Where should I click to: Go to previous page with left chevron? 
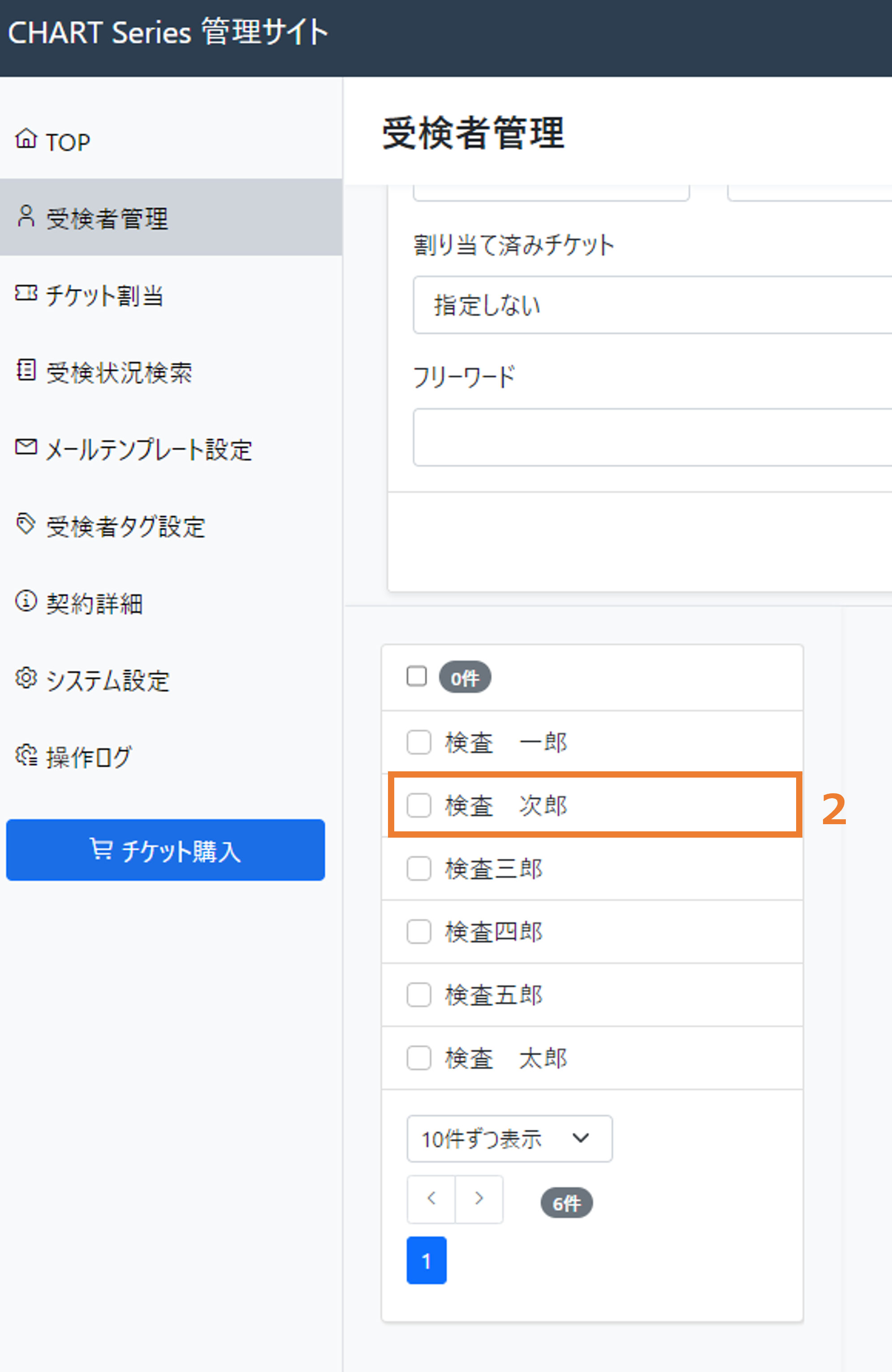(431, 1199)
